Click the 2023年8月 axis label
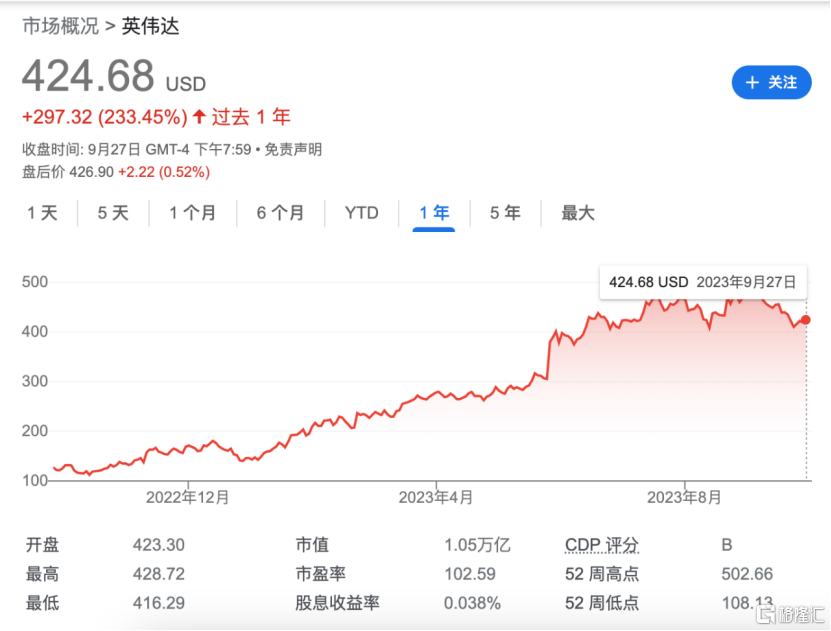 pos(684,497)
